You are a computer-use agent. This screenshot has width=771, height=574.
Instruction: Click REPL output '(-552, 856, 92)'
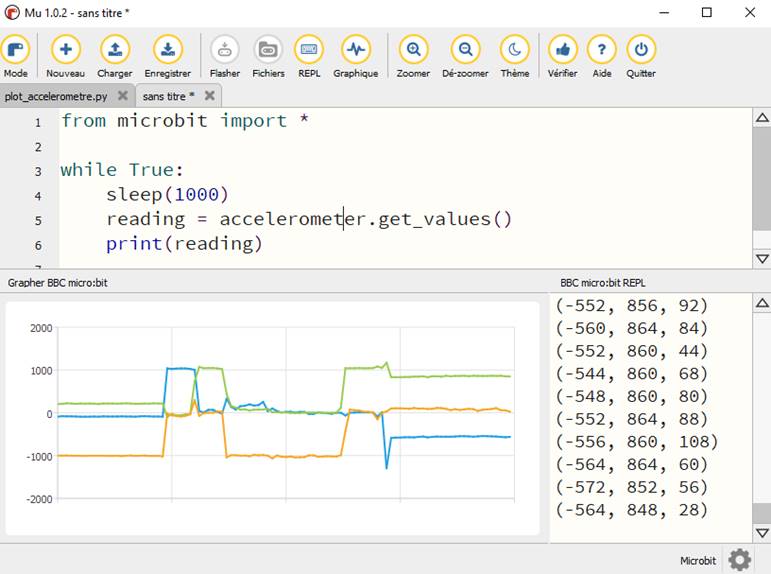[631, 305]
